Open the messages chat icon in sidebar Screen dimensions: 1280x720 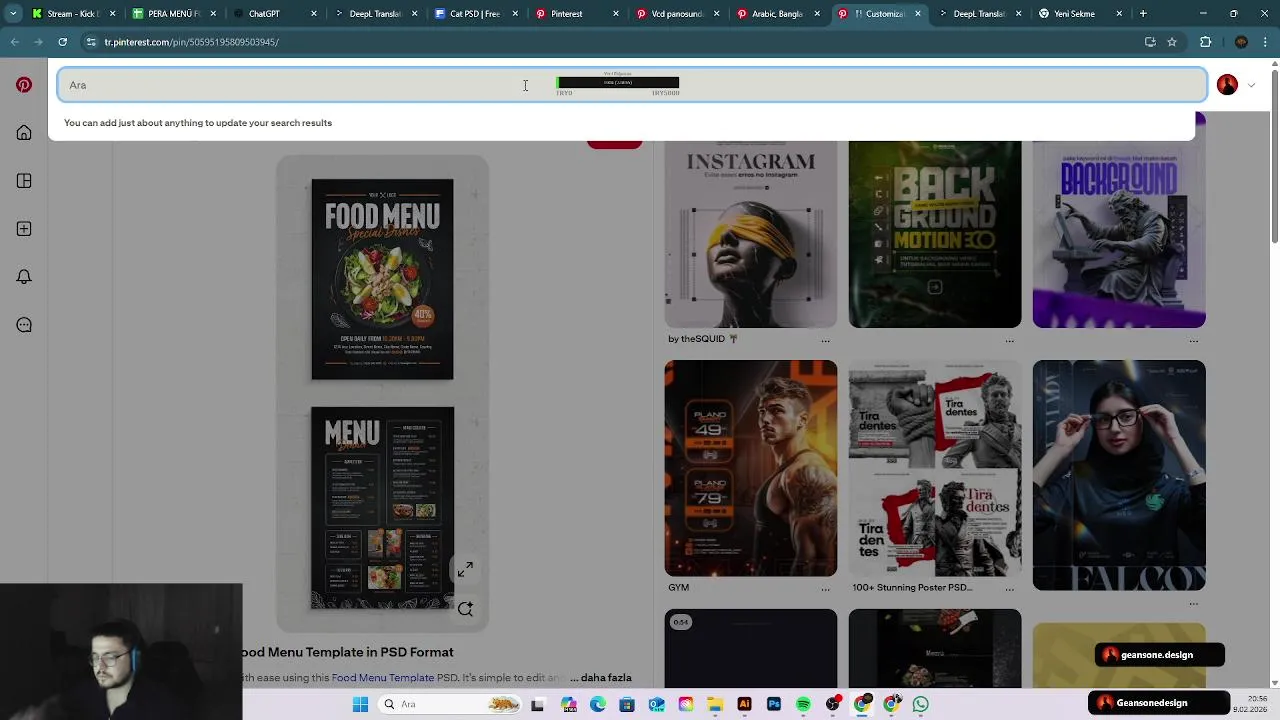(24, 325)
